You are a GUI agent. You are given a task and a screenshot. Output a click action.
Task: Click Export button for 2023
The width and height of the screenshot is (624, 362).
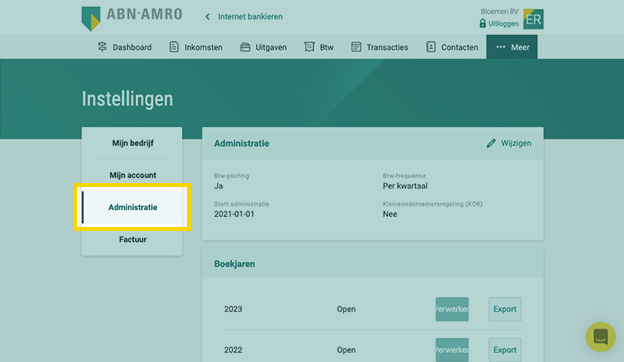(x=505, y=309)
